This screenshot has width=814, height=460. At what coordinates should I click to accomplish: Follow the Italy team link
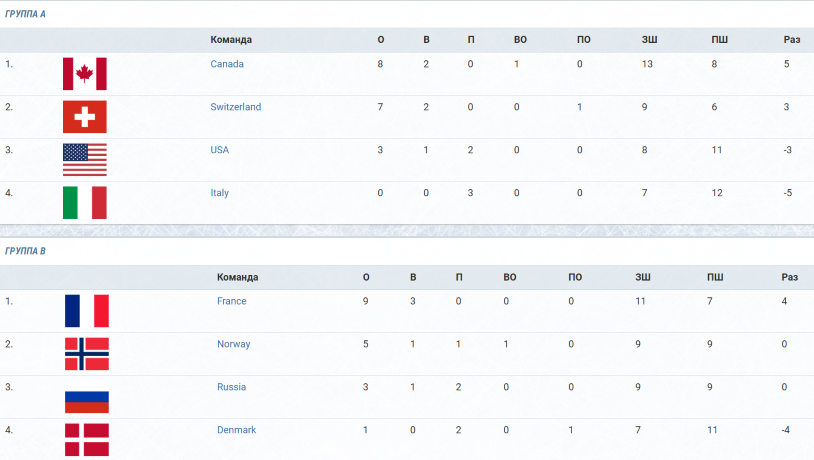pos(220,193)
